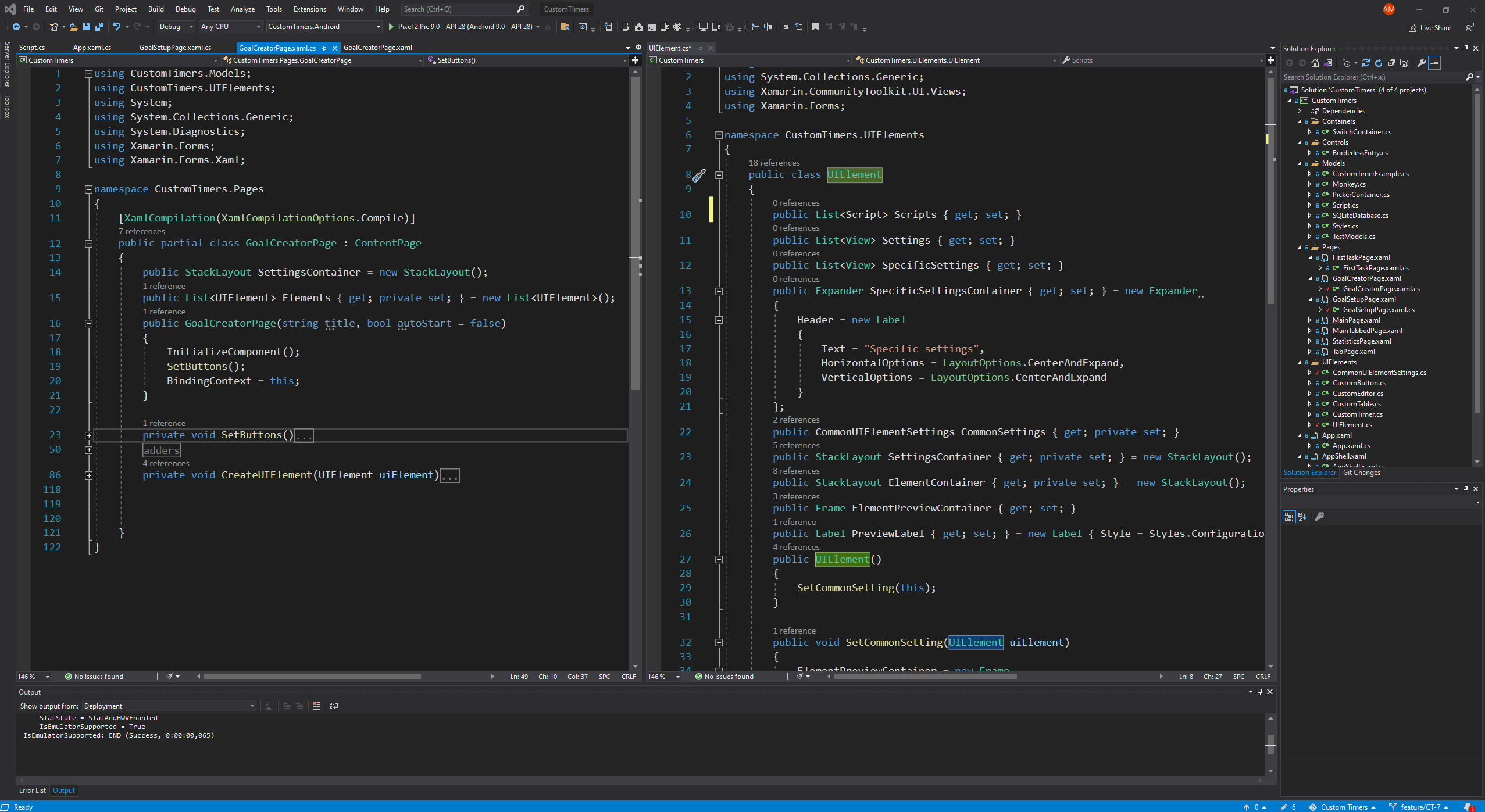This screenshot has width=1485, height=812.
Task: Open Show output from Deployment dropdown
Action: click(x=169, y=706)
